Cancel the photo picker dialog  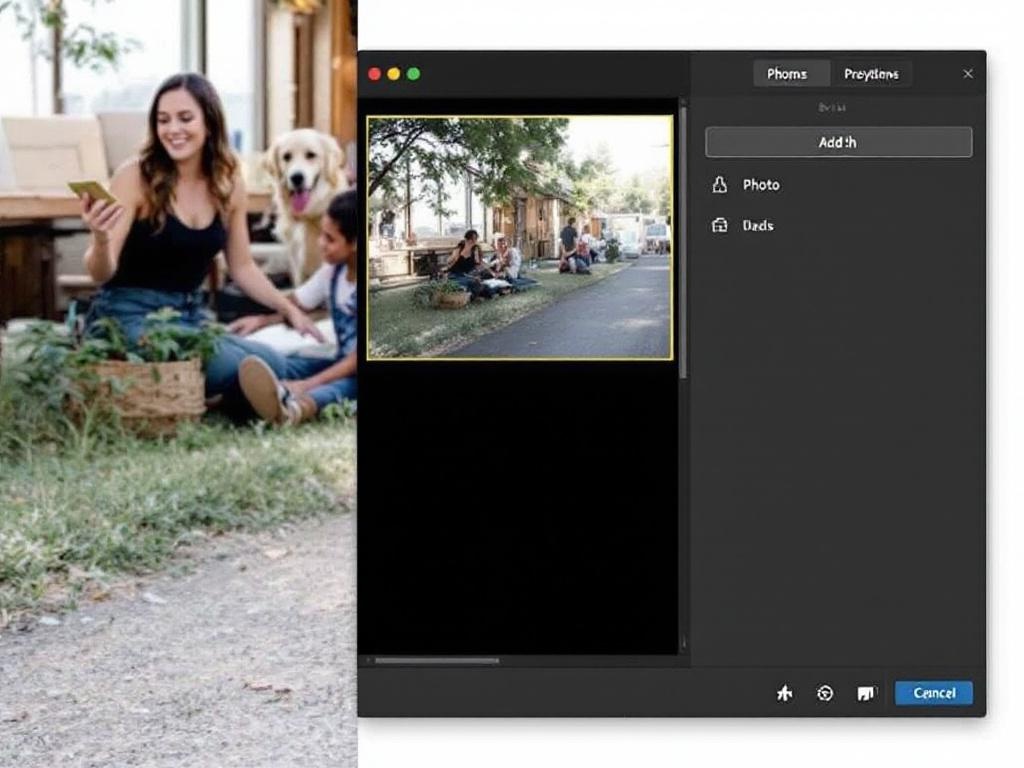pyautogui.click(x=933, y=692)
